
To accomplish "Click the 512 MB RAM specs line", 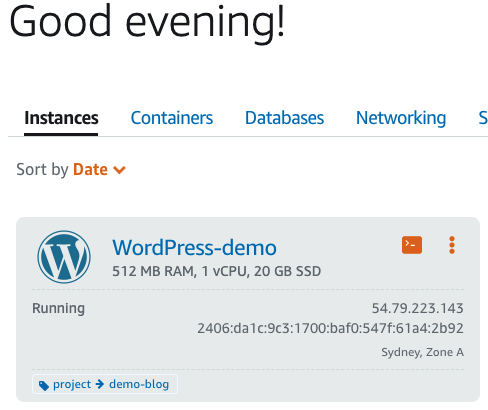I will tap(217, 271).
